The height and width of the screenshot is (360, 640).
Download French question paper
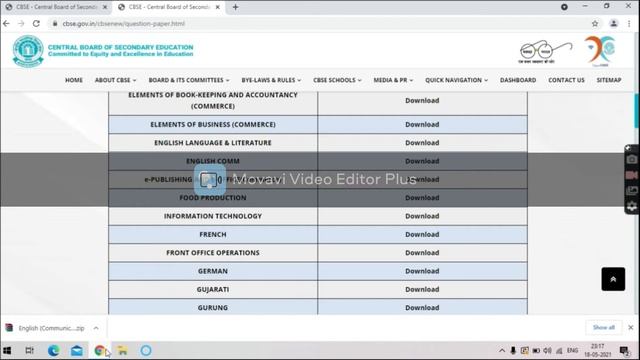(x=422, y=235)
